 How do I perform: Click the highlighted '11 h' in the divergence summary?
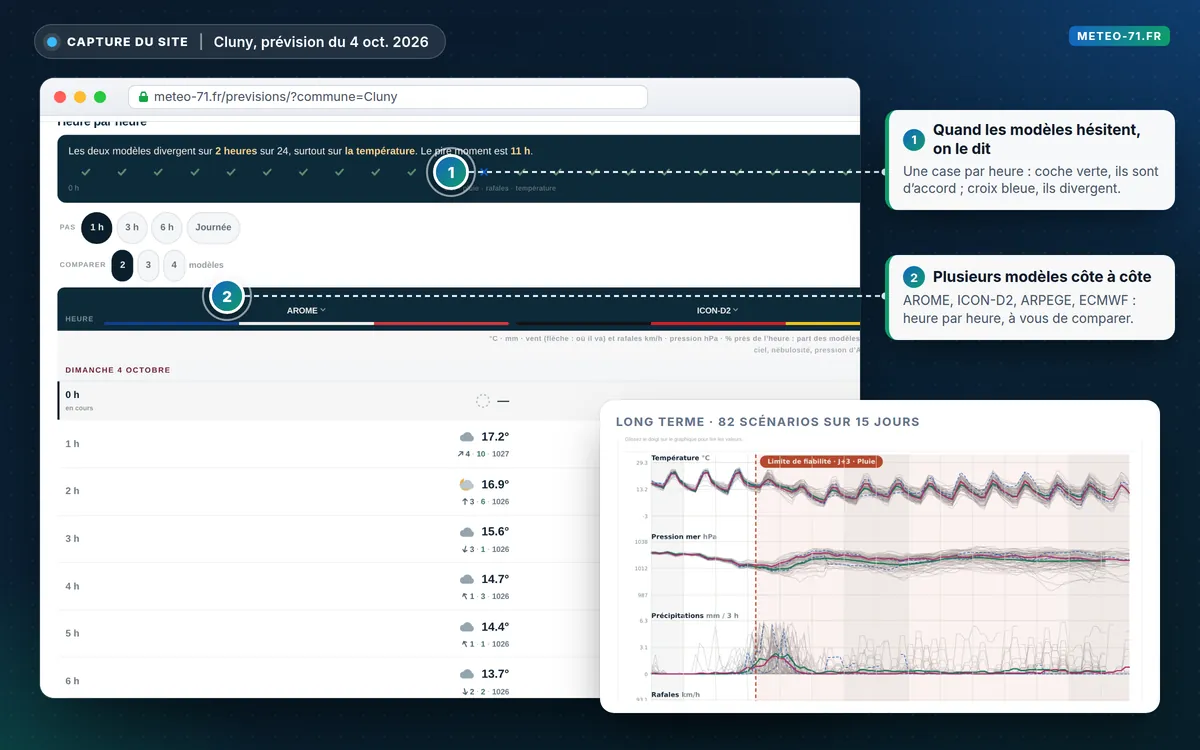pyautogui.click(x=520, y=151)
